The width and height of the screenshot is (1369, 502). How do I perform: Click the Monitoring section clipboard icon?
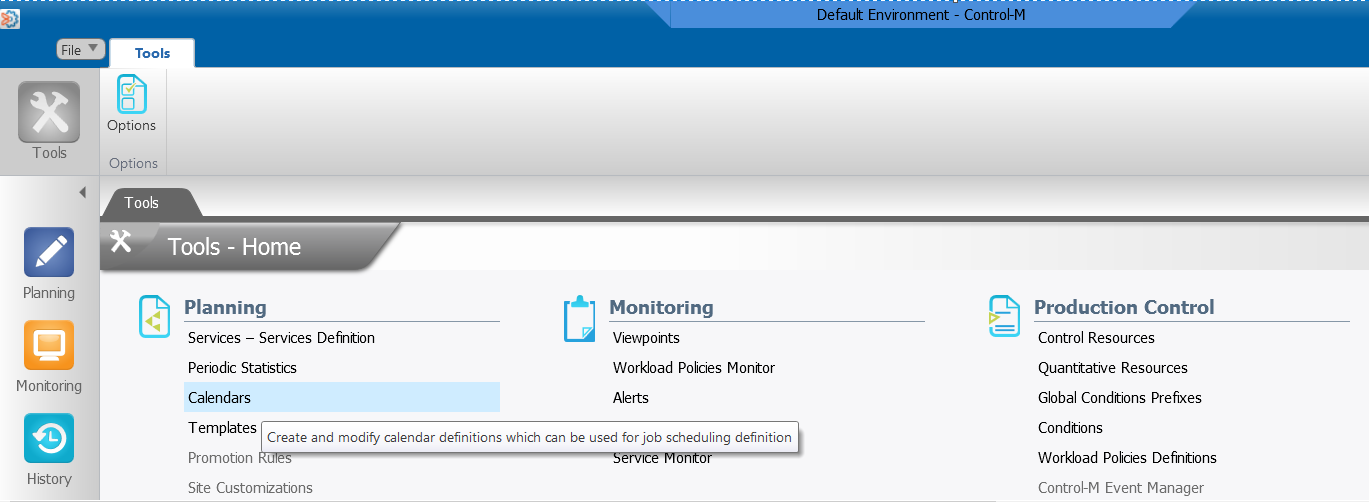[580, 318]
